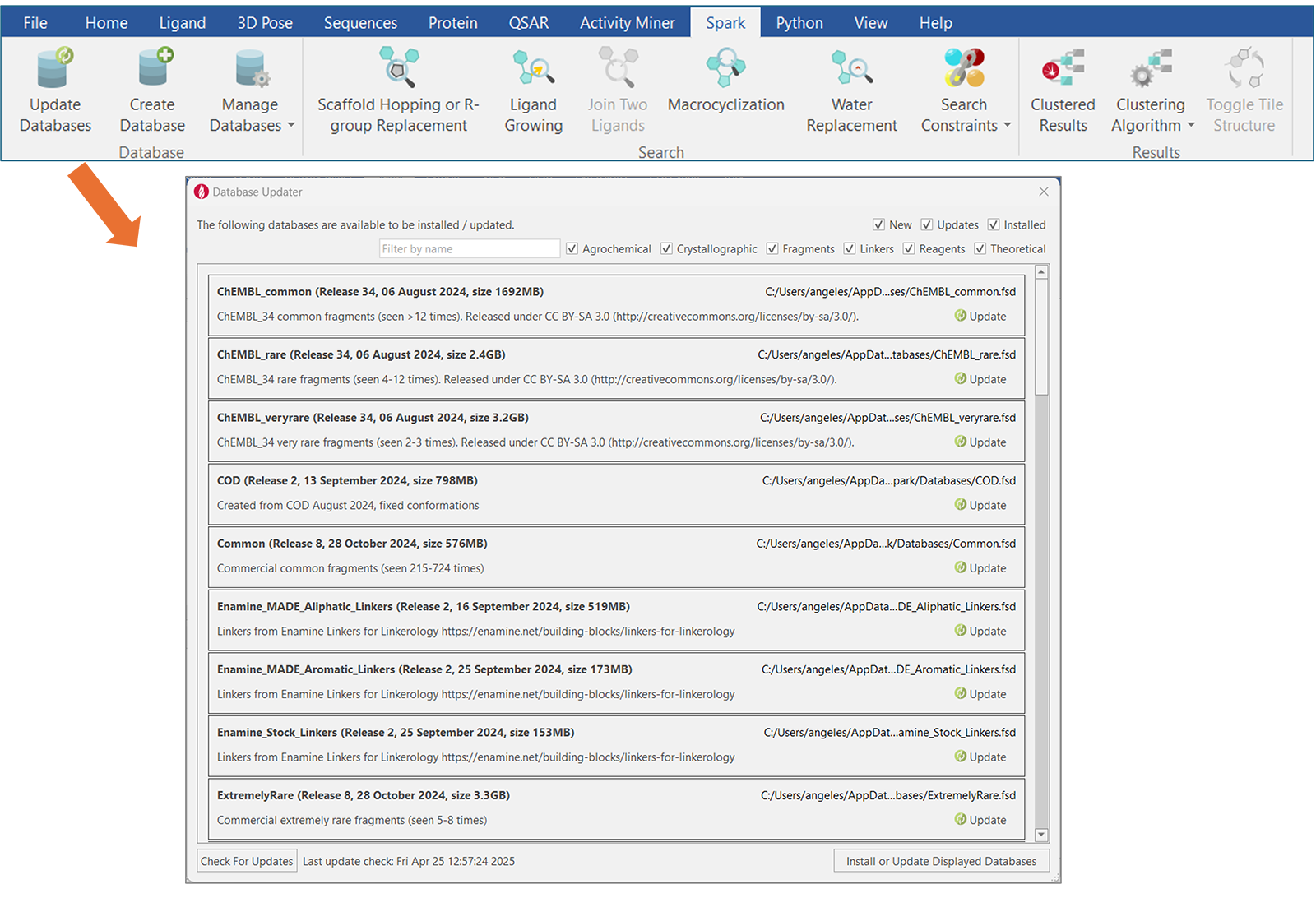Click the update icon for ChEMBL_rare
The width and height of the screenshot is (1316, 898).
960,379
